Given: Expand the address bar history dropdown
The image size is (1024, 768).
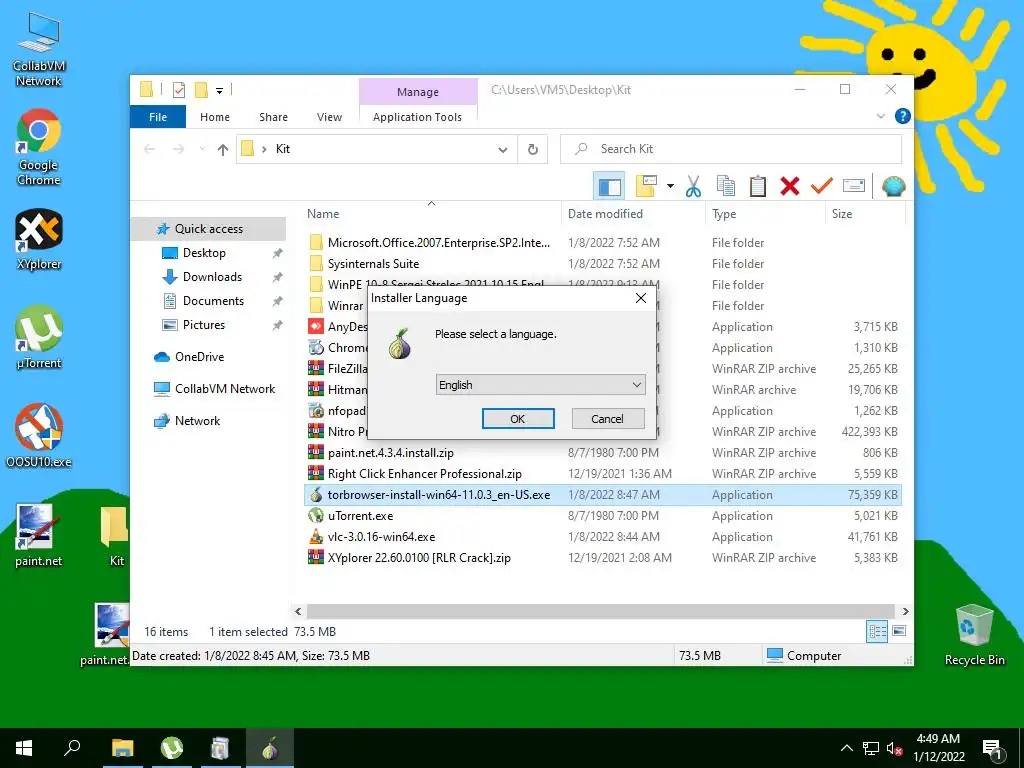Looking at the screenshot, I should (503, 150).
